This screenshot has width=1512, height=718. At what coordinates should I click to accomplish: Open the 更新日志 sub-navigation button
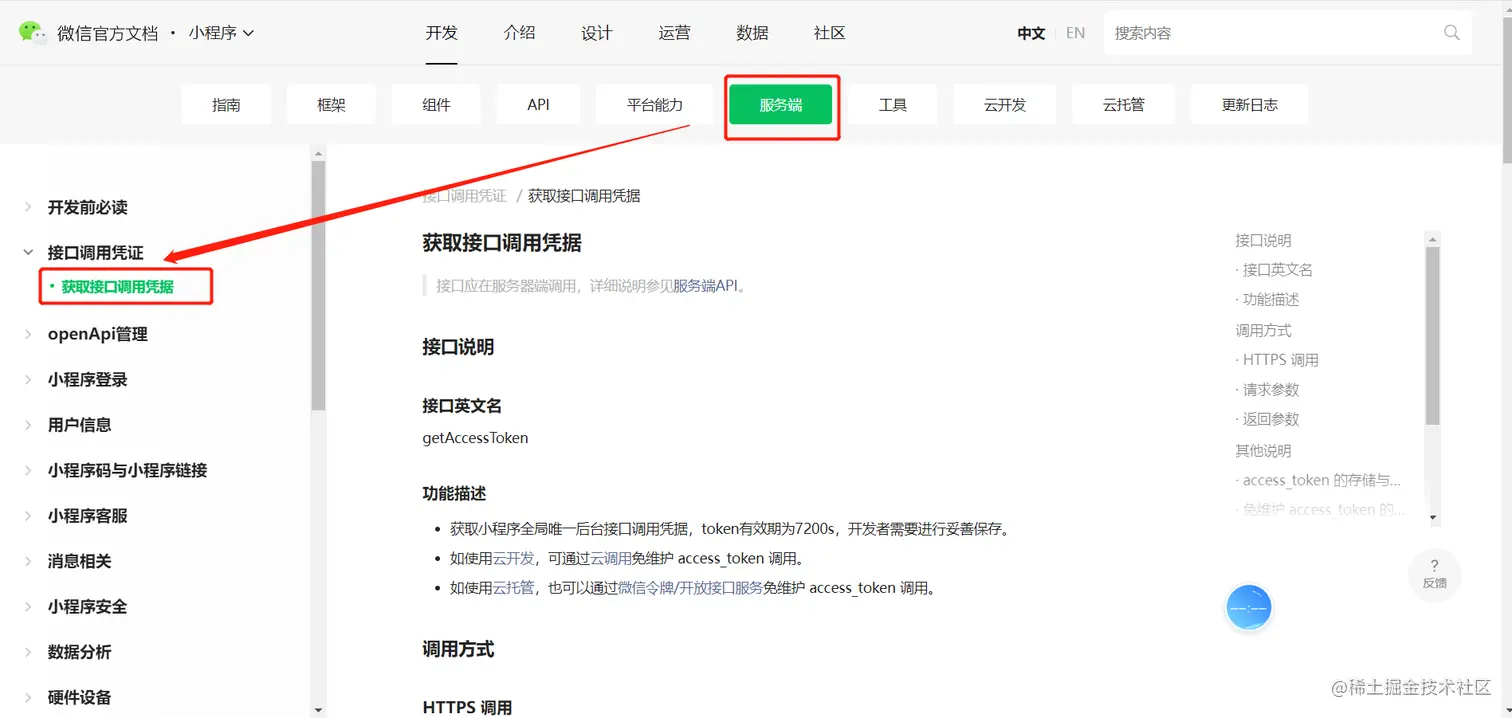(x=1250, y=104)
